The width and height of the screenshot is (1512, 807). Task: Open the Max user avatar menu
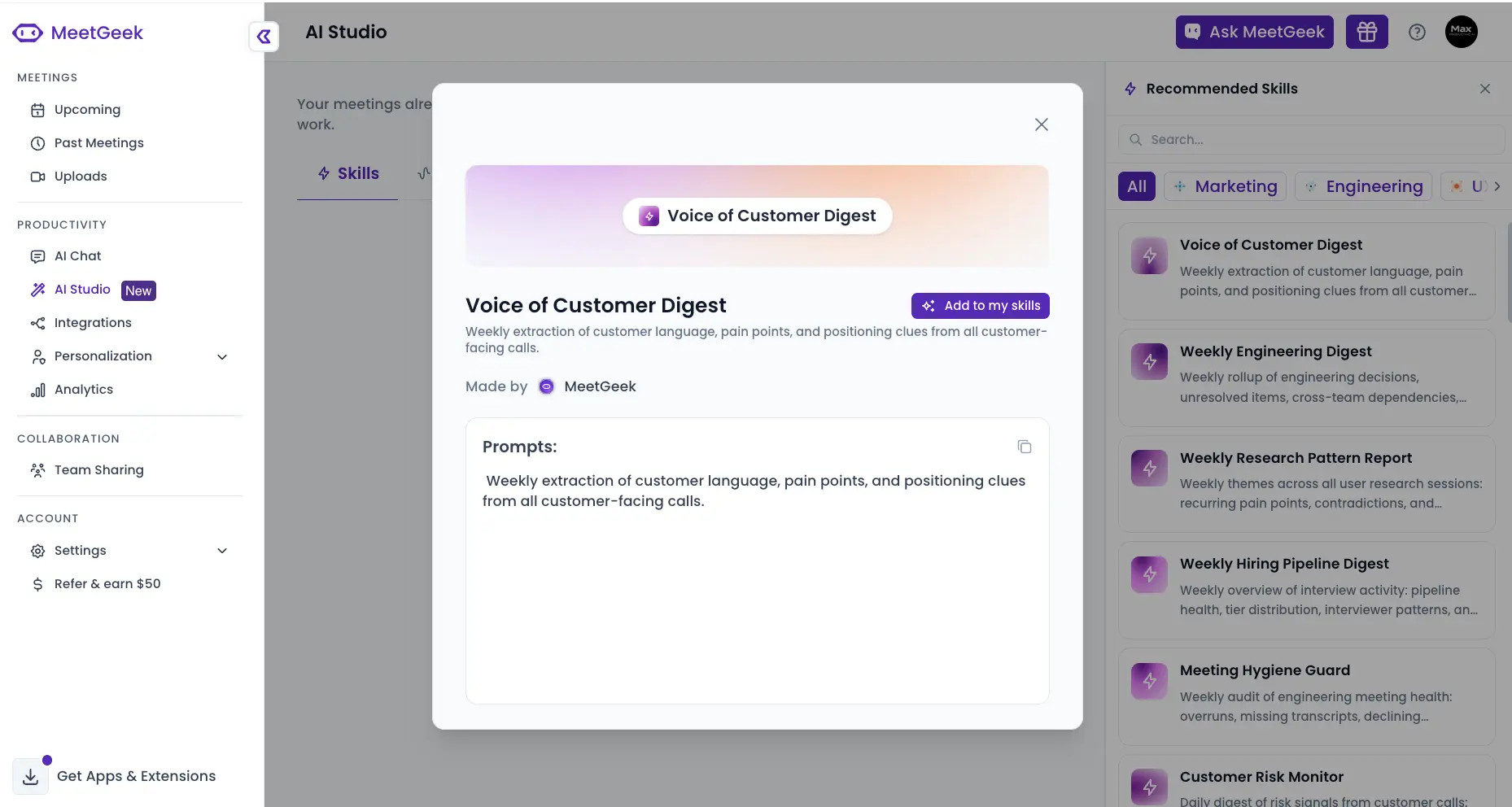click(x=1461, y=32)
